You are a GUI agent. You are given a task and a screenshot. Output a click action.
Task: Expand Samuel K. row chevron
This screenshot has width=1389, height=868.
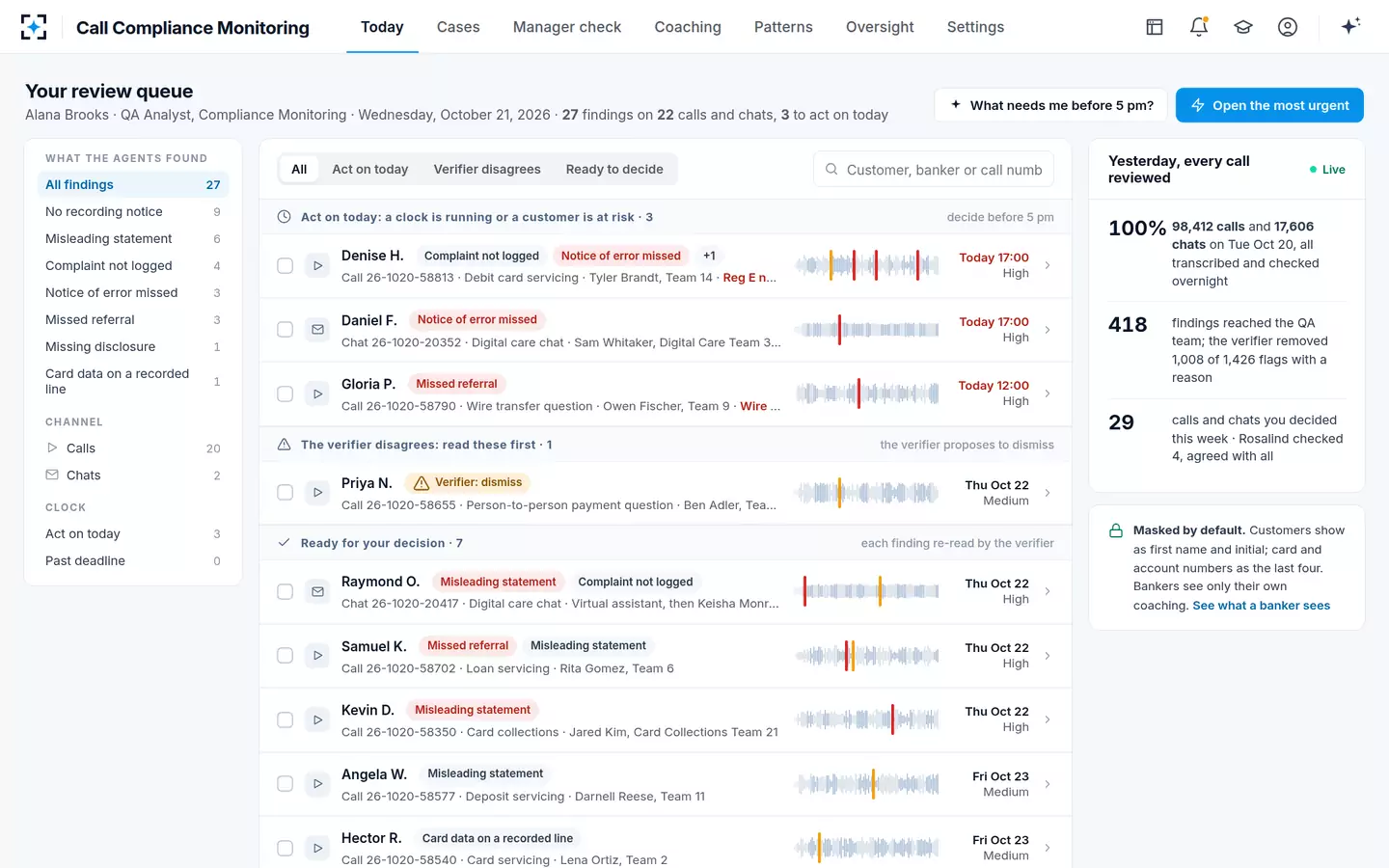point(1048,656)
